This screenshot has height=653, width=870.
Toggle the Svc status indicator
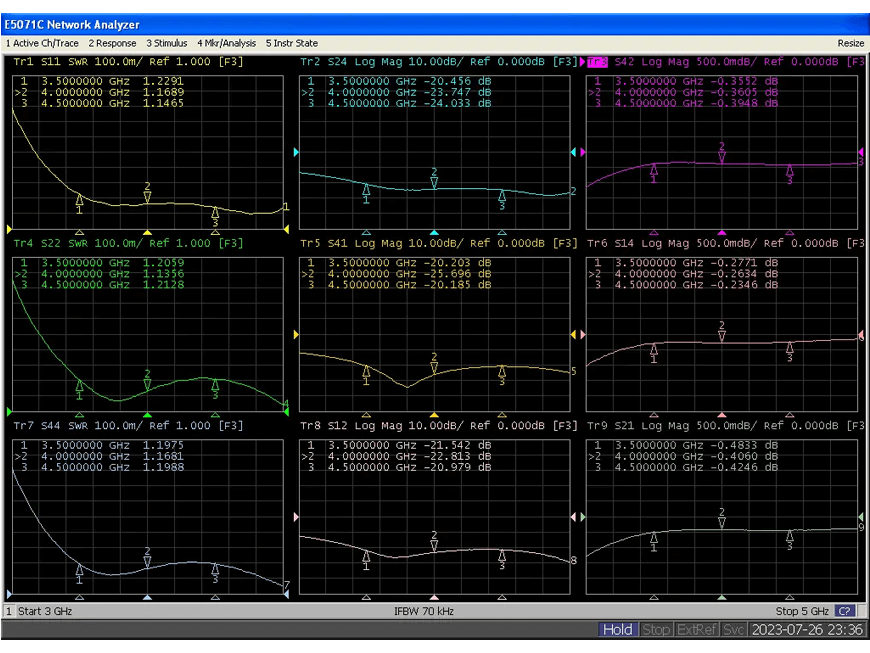(733, 629)
